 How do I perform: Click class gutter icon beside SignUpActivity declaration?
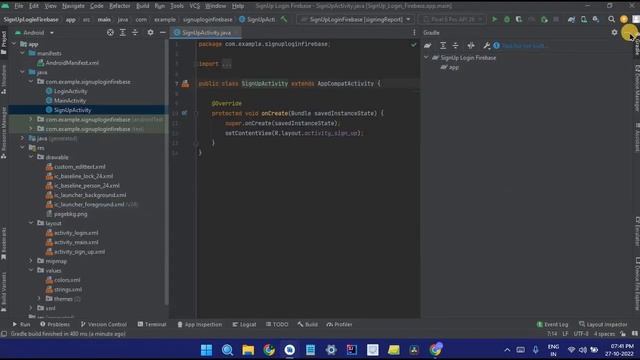point(185,84)
